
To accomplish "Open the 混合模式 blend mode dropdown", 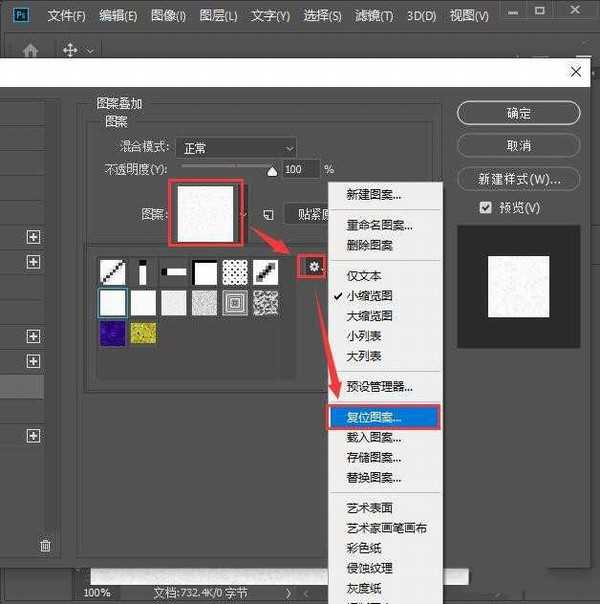I will (x=236, y=147).
